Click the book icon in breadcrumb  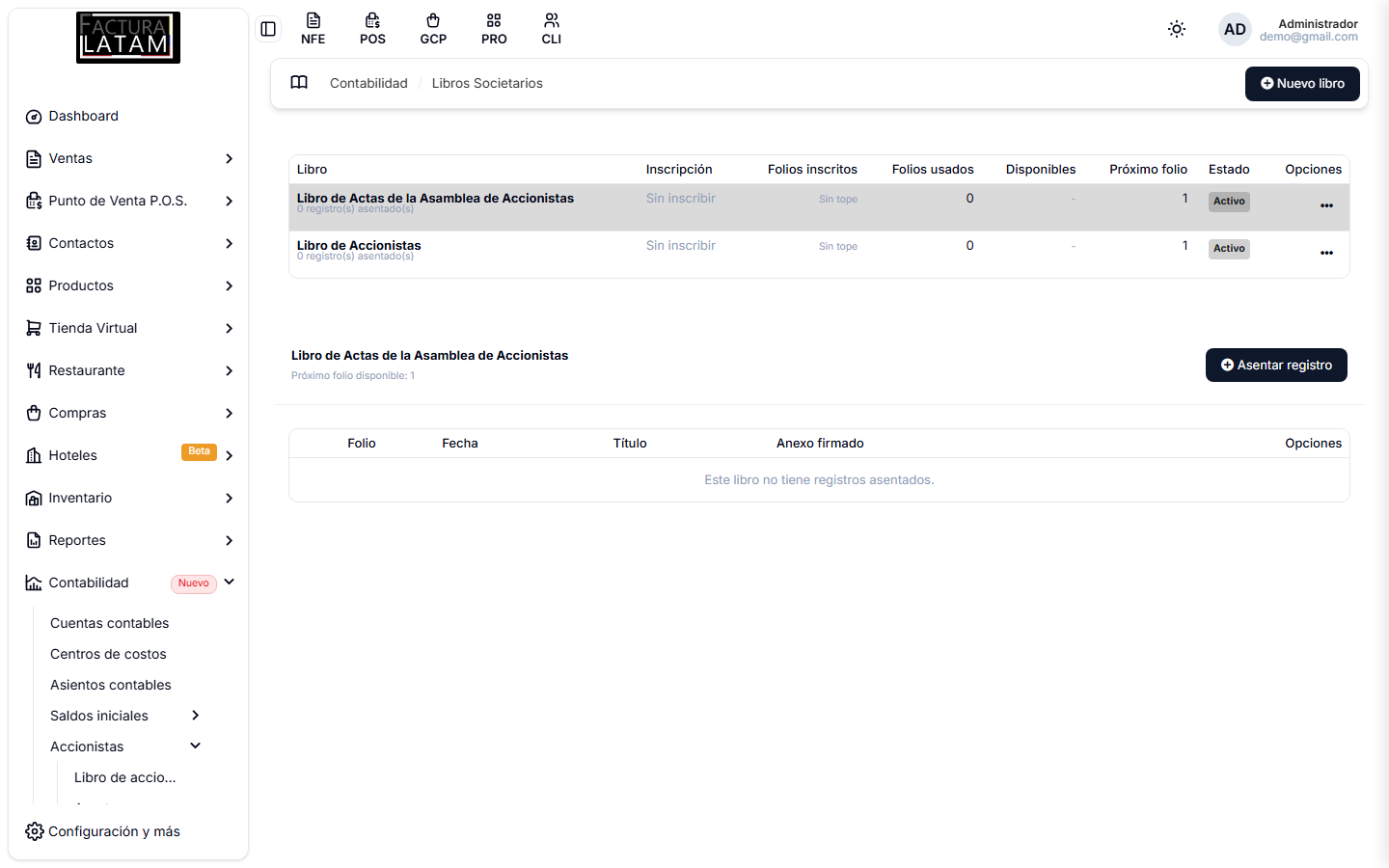tap(299, 83)
